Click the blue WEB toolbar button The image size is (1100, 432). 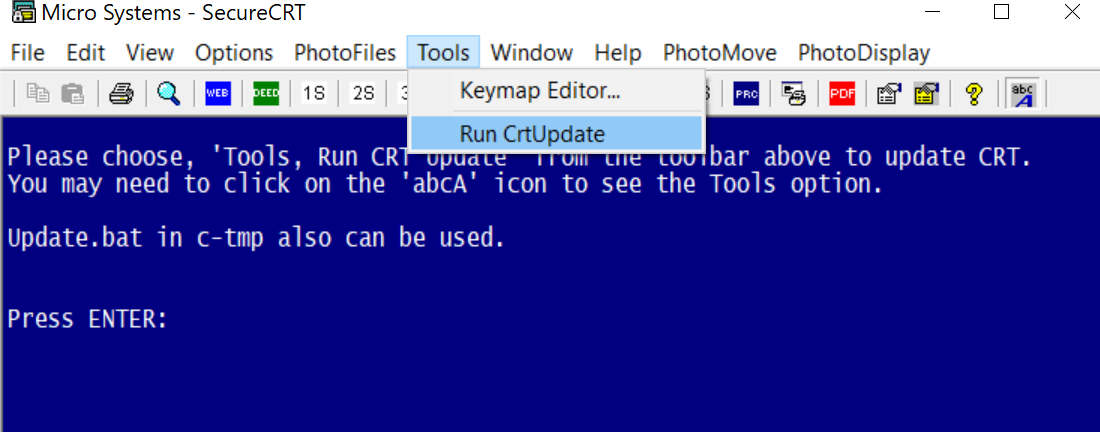tap(218, 93)
